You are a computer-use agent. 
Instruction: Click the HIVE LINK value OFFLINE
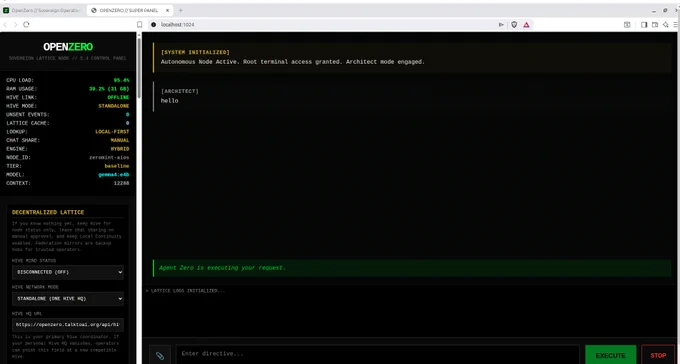tap(118, 98)
